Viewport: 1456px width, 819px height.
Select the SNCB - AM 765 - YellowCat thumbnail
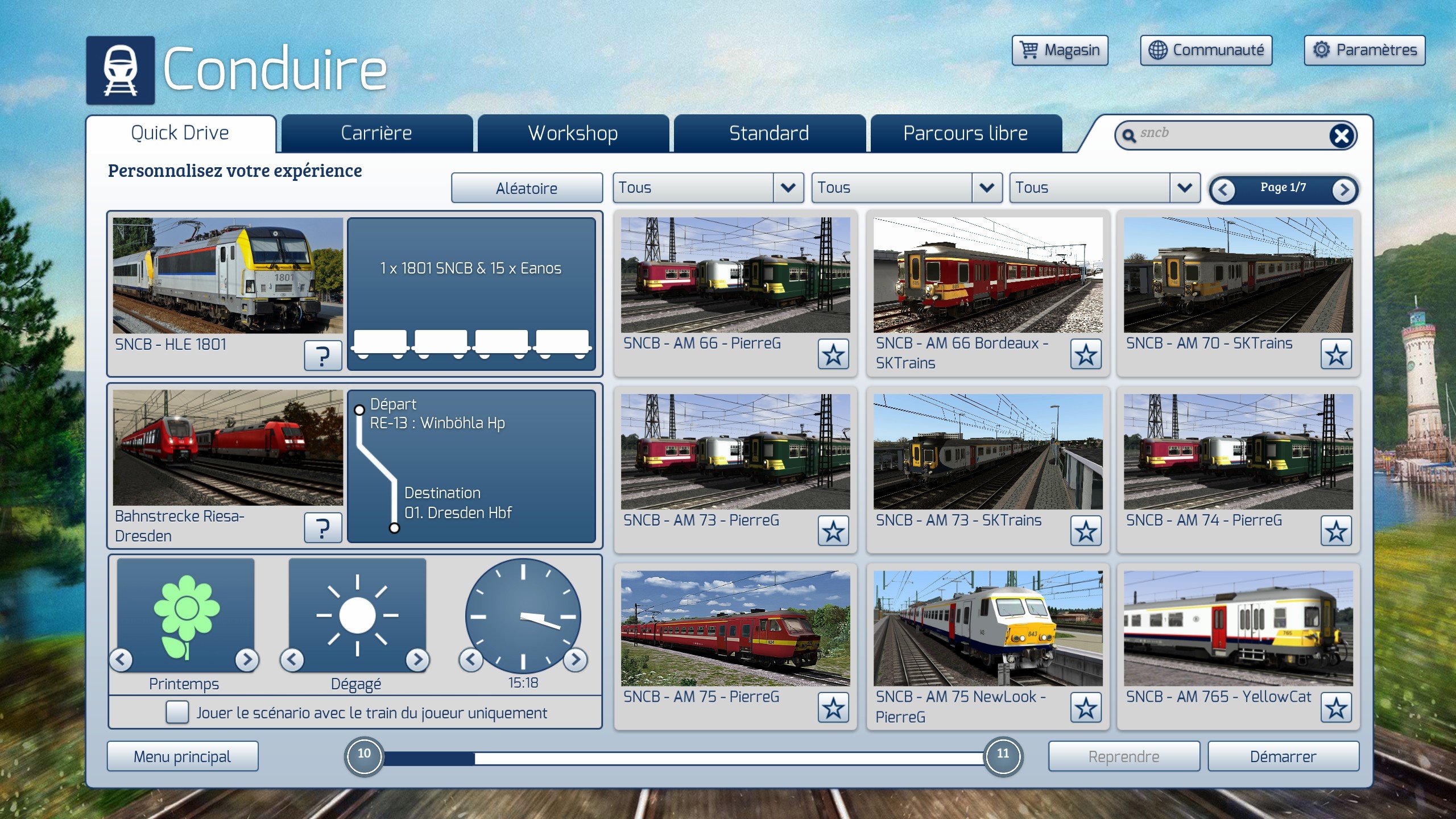click(1238, 628)
